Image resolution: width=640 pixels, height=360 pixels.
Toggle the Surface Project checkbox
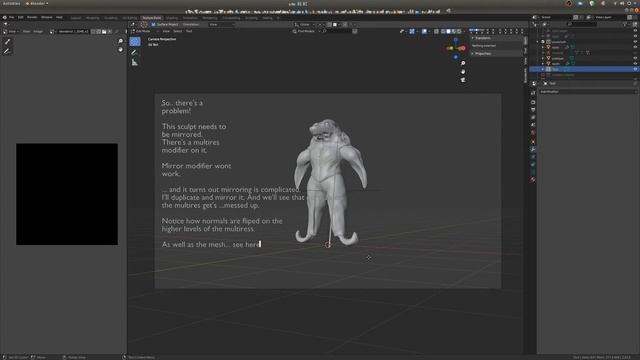point(154,24)
